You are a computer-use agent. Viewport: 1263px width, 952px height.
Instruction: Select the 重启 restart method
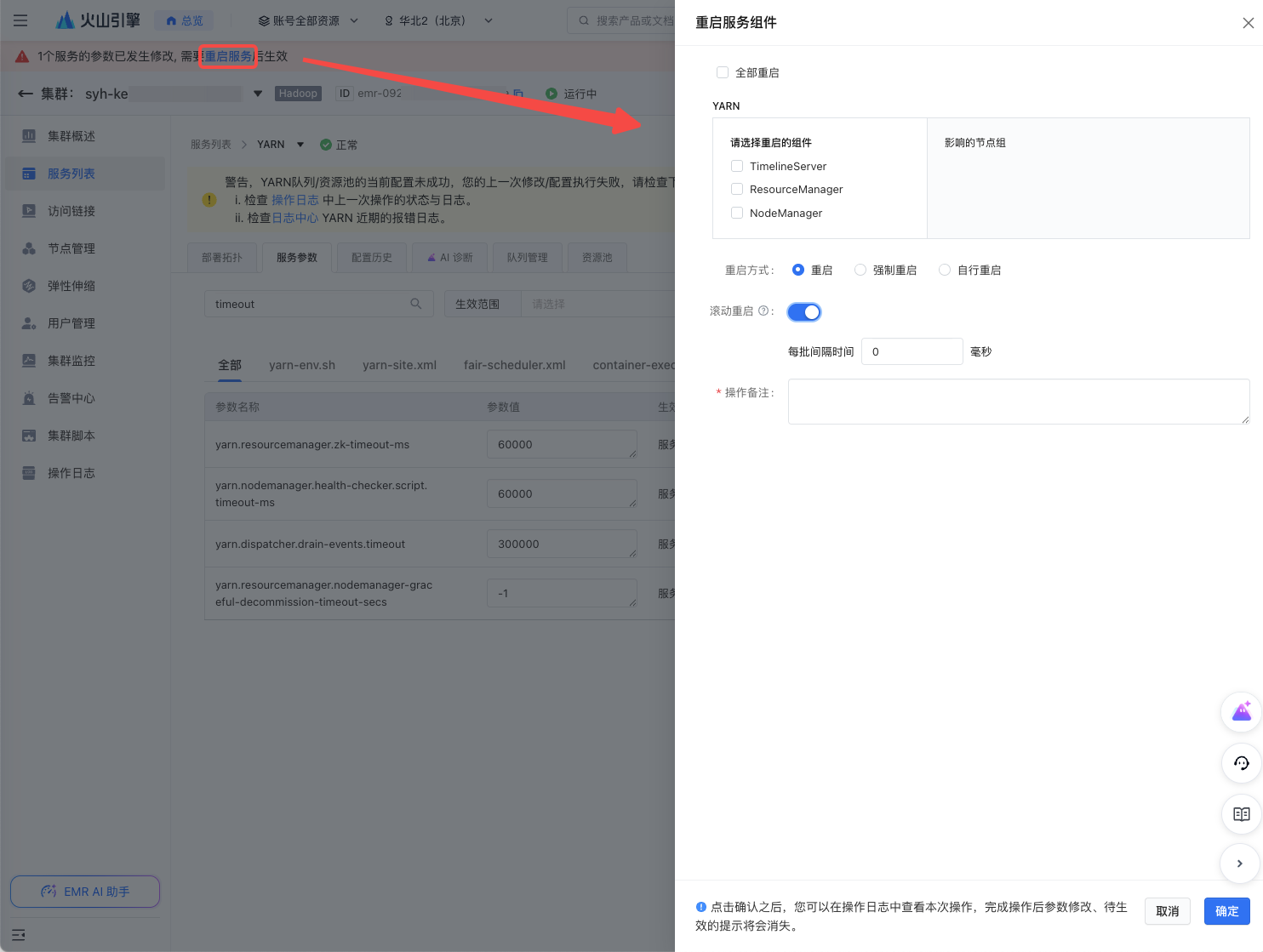[x=798, y=270]
